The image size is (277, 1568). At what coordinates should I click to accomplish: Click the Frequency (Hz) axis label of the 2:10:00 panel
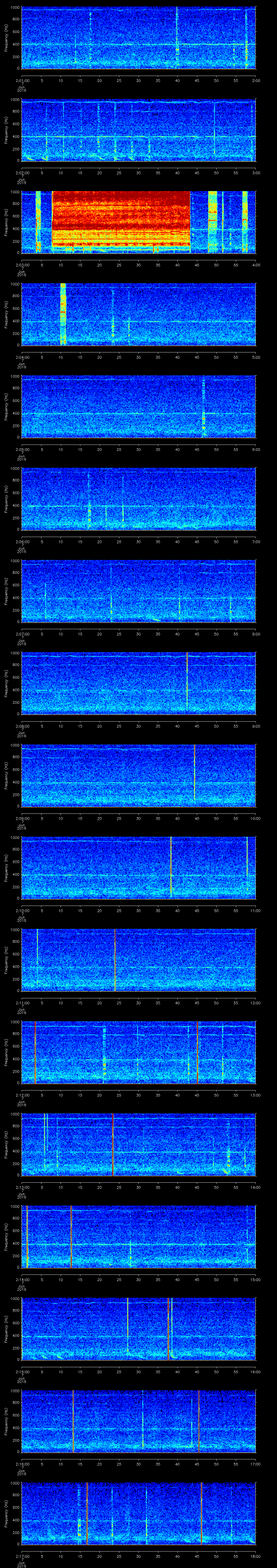(6, 868)
